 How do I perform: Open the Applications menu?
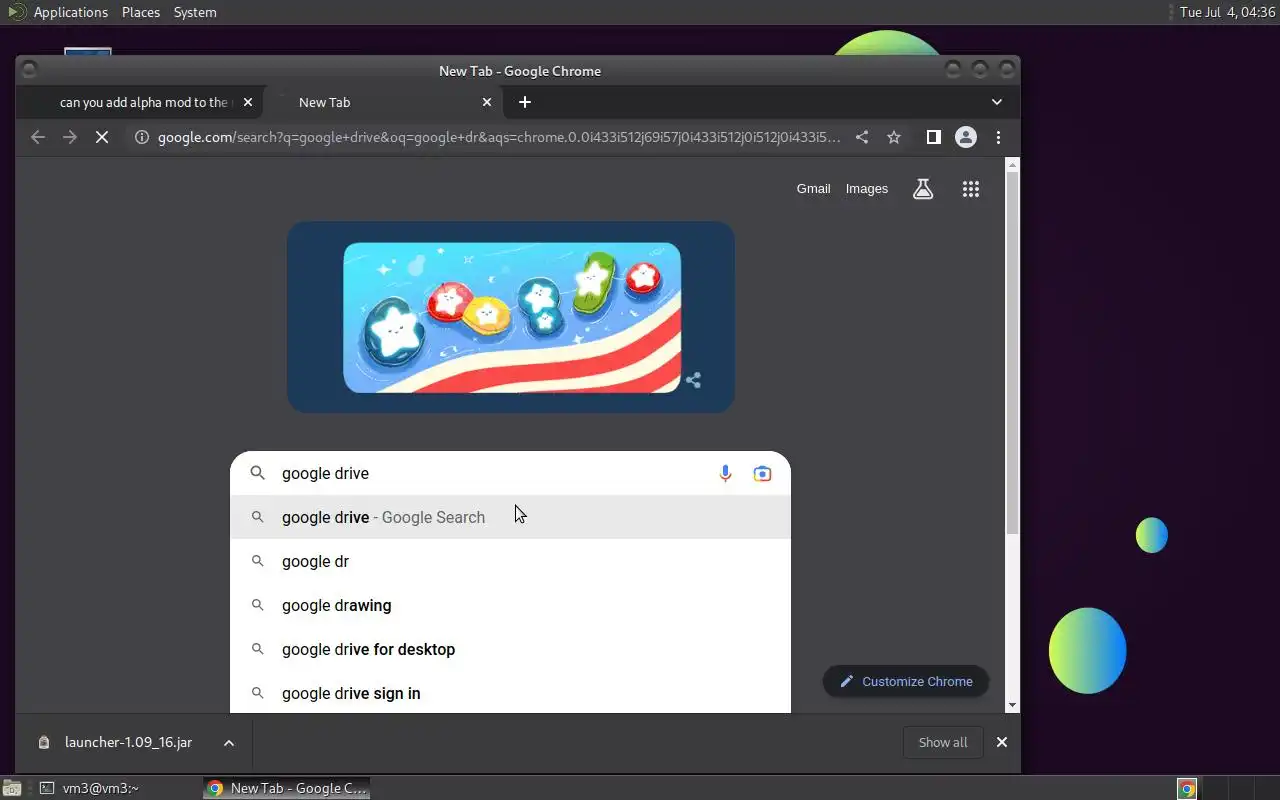point(70,12)
